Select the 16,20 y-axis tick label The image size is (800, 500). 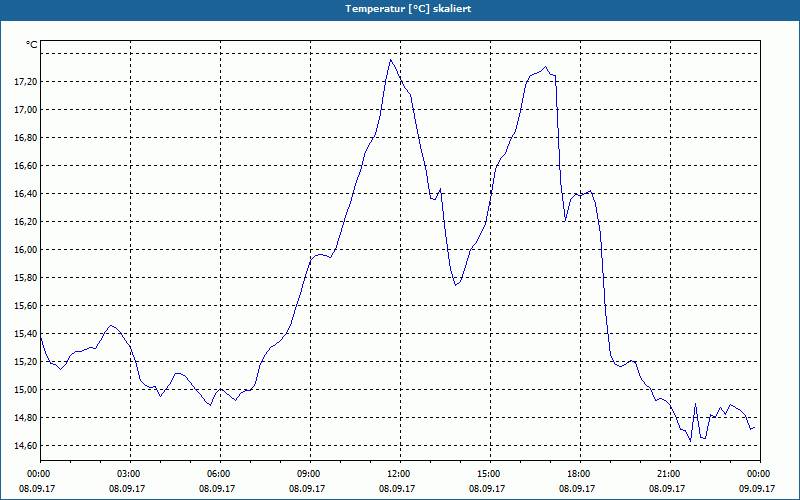coord(28,222)
